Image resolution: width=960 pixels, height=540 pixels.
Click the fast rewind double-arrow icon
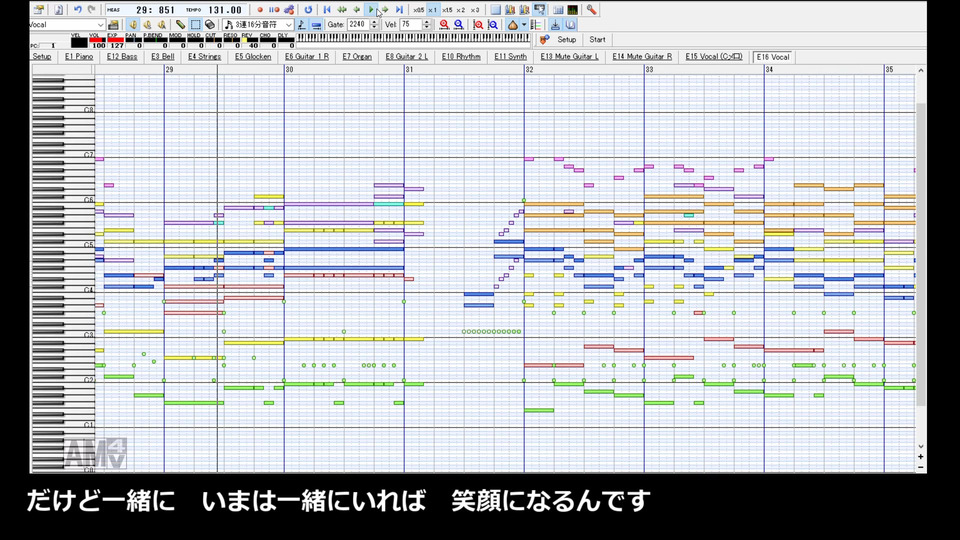click(x=342, y=10)
